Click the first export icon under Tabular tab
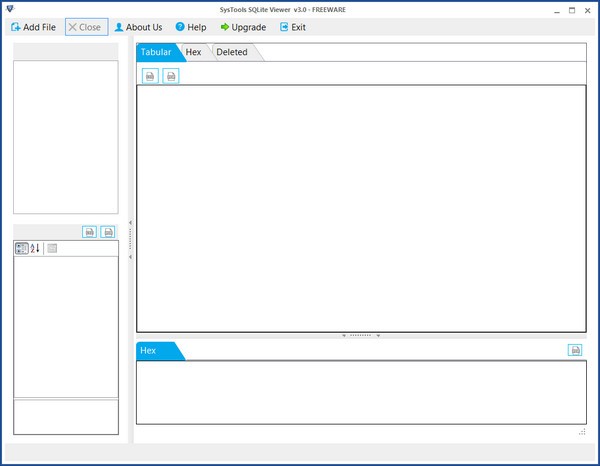Viewport: 600px width, 466px height. point(150,75)
